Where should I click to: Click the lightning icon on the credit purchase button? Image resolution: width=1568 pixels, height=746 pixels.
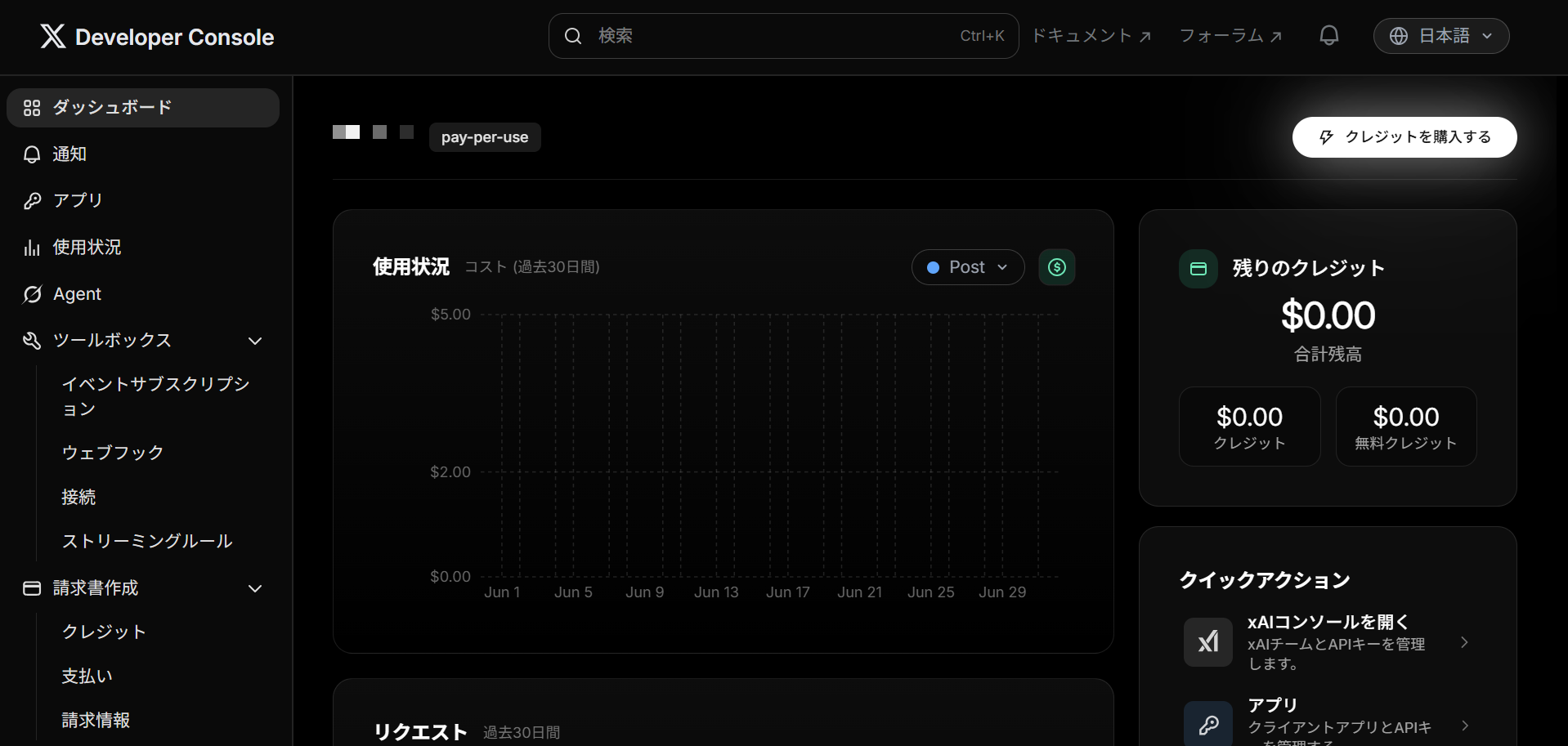click(x=1326, y=137)
